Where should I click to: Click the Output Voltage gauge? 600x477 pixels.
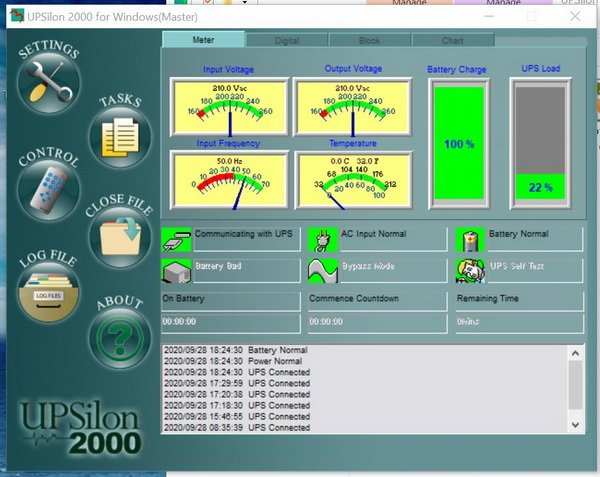[352, 107]
